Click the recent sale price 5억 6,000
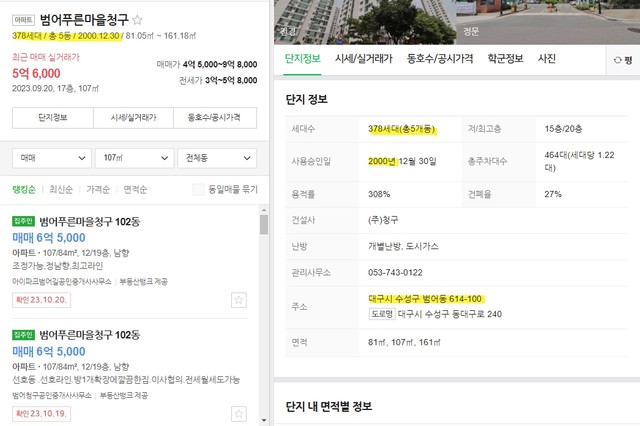This screenshot has width=640, height=426. (x=36, y=73)
